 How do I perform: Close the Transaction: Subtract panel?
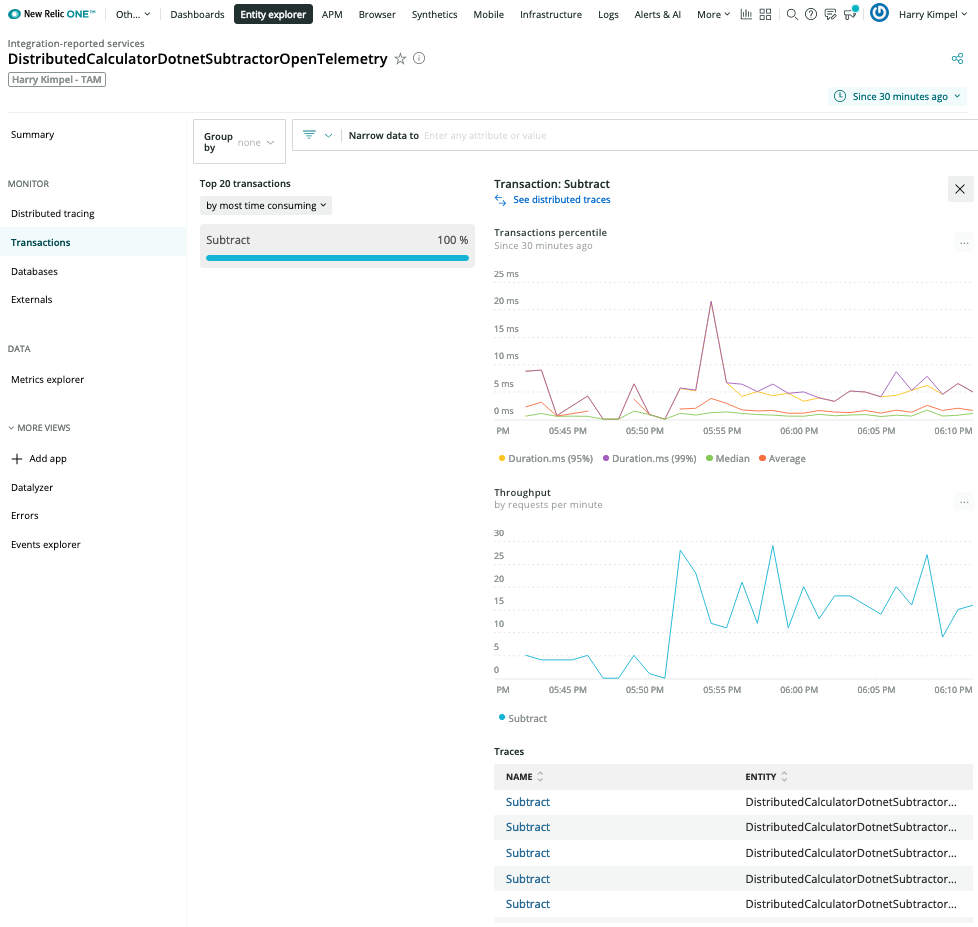coord(960,189)
